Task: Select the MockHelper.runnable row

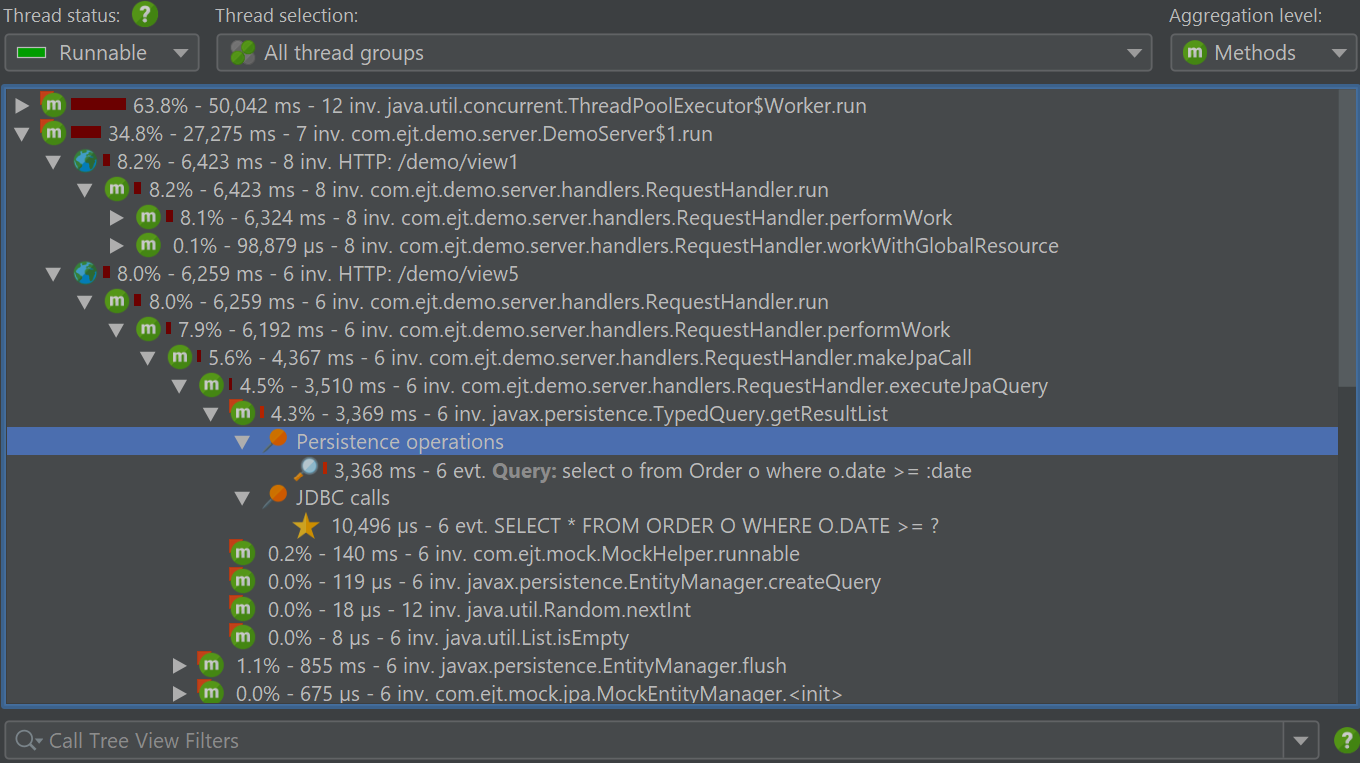Action: [534, 553]
